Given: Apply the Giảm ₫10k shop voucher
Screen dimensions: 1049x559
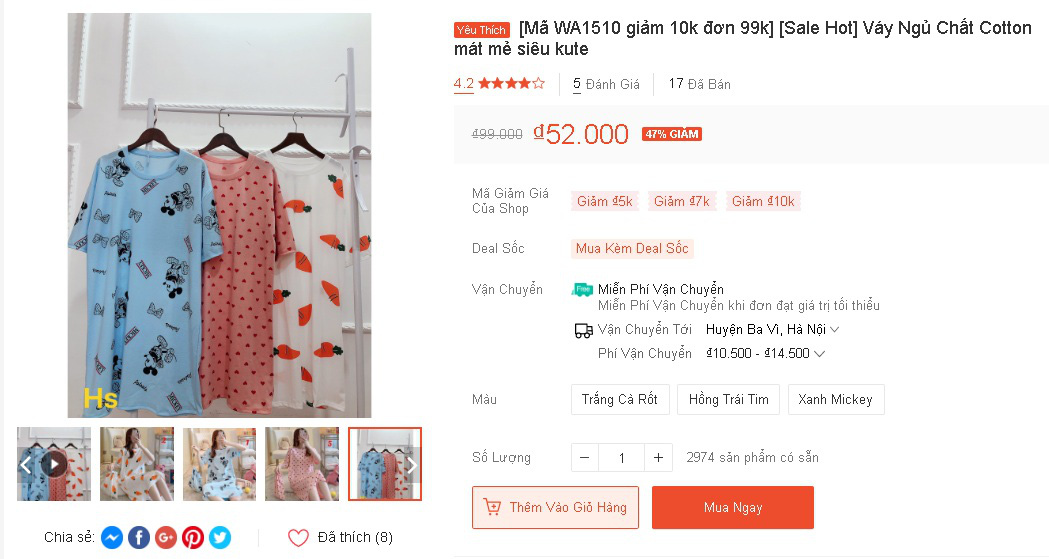Looking at the screenshot, I should point(763,202).
